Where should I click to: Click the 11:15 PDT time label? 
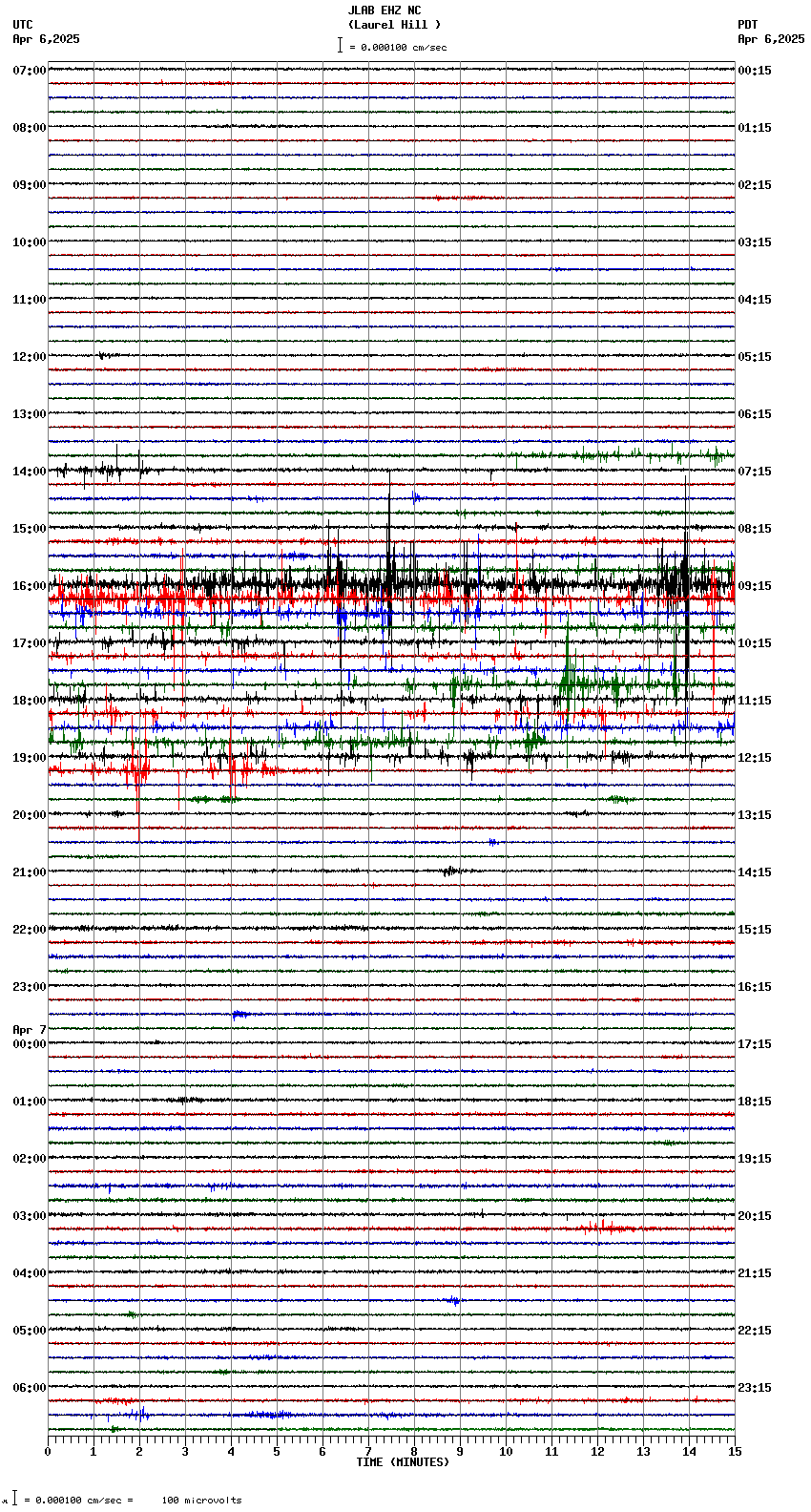click(x=755, y=701)
